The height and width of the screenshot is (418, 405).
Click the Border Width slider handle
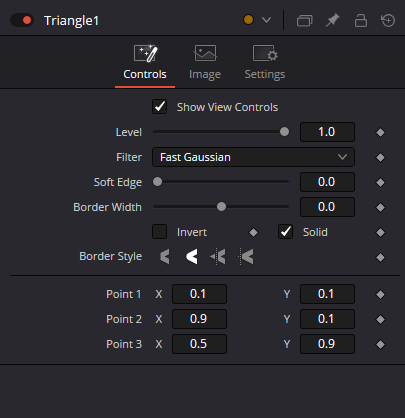tap(221, 207)
